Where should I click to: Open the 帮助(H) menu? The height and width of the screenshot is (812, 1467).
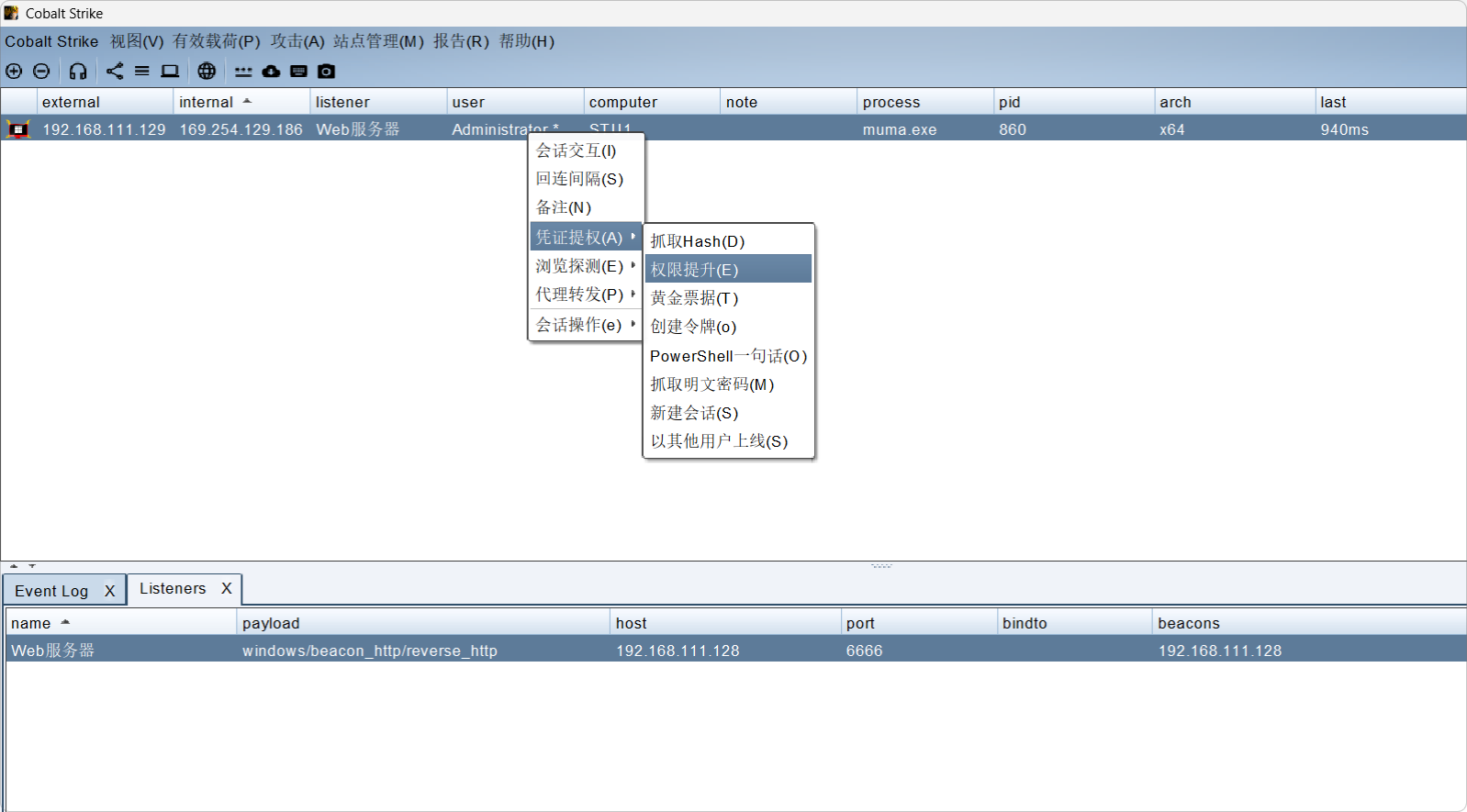point(527,41)
